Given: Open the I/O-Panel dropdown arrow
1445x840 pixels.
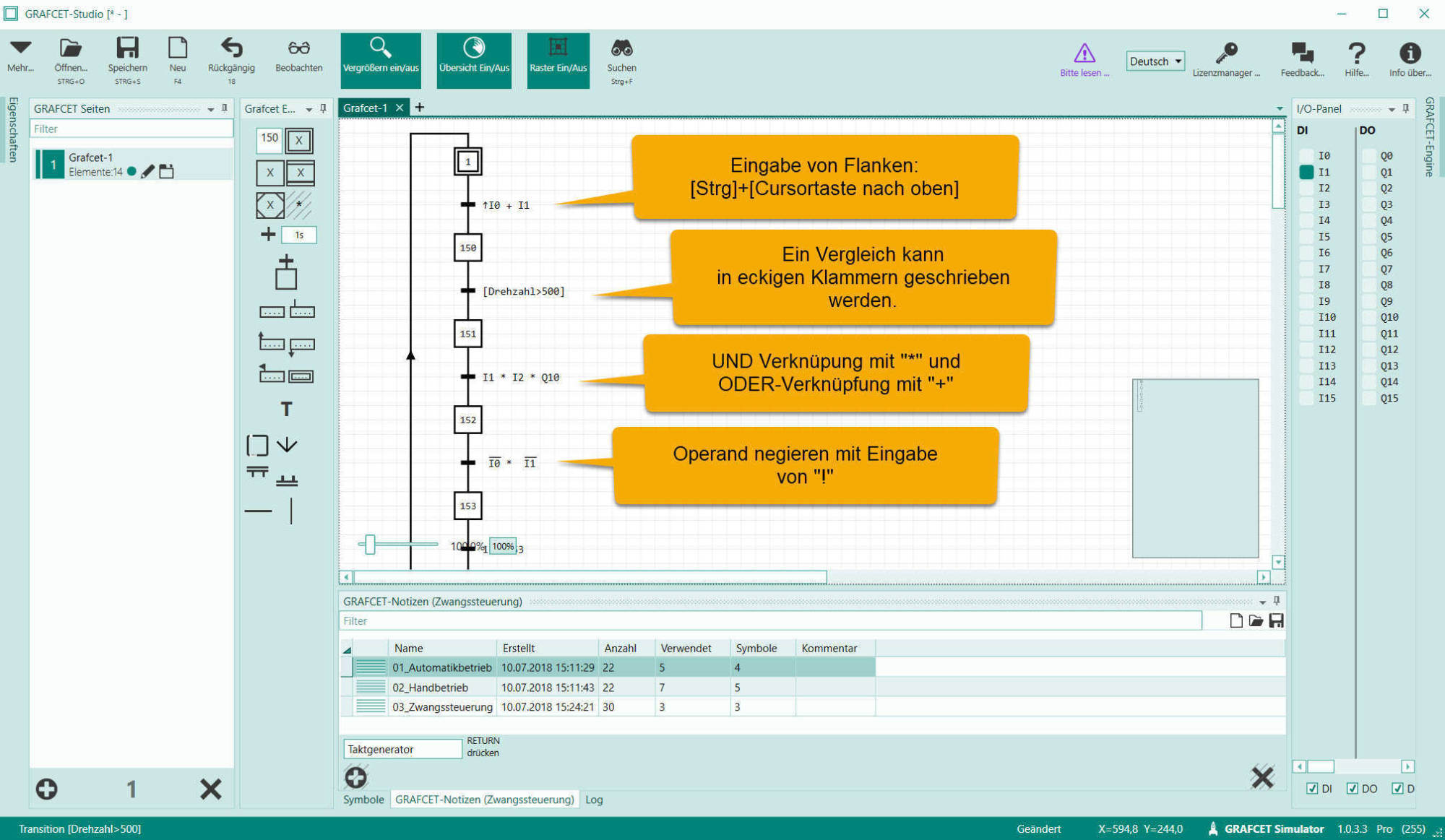Looking at the screenshot, I should 1392,110.
